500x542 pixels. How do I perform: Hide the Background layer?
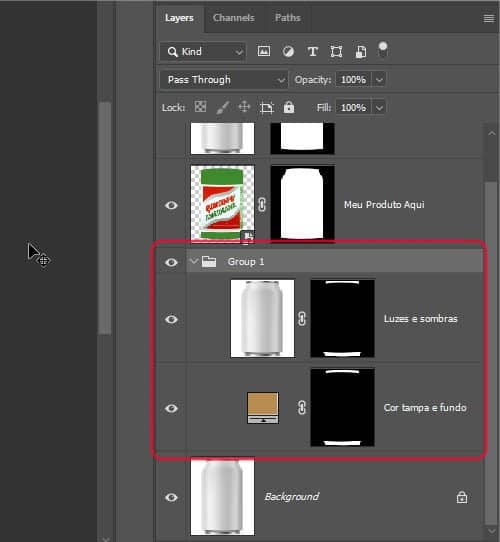tap(171, 497)
